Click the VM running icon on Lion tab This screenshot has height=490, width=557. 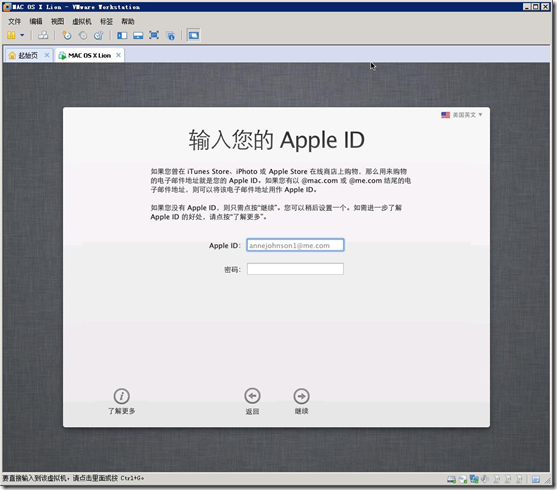pyautogui.click(x=62, y=55)
